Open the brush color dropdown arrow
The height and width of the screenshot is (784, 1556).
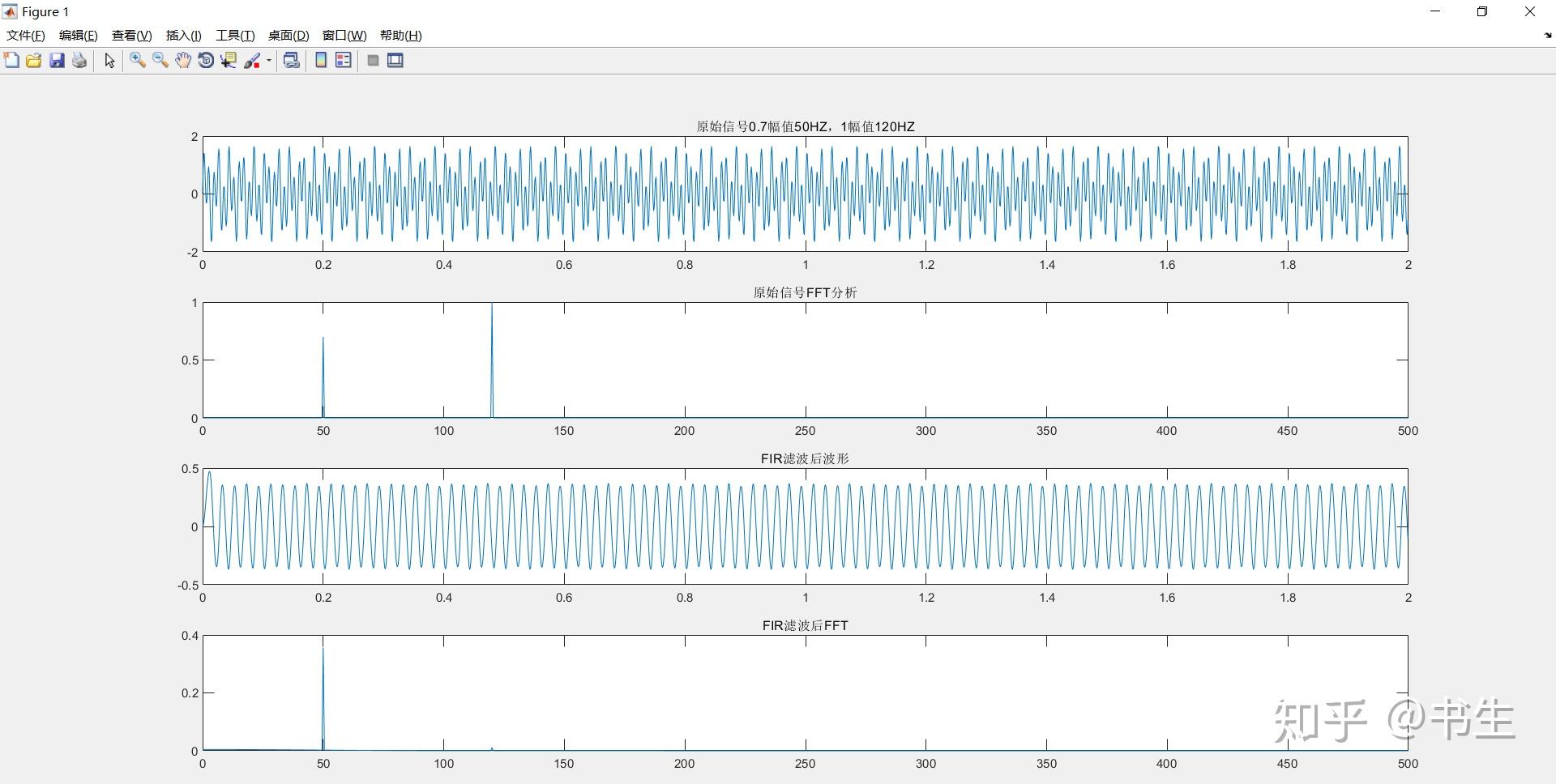(269, 60)
